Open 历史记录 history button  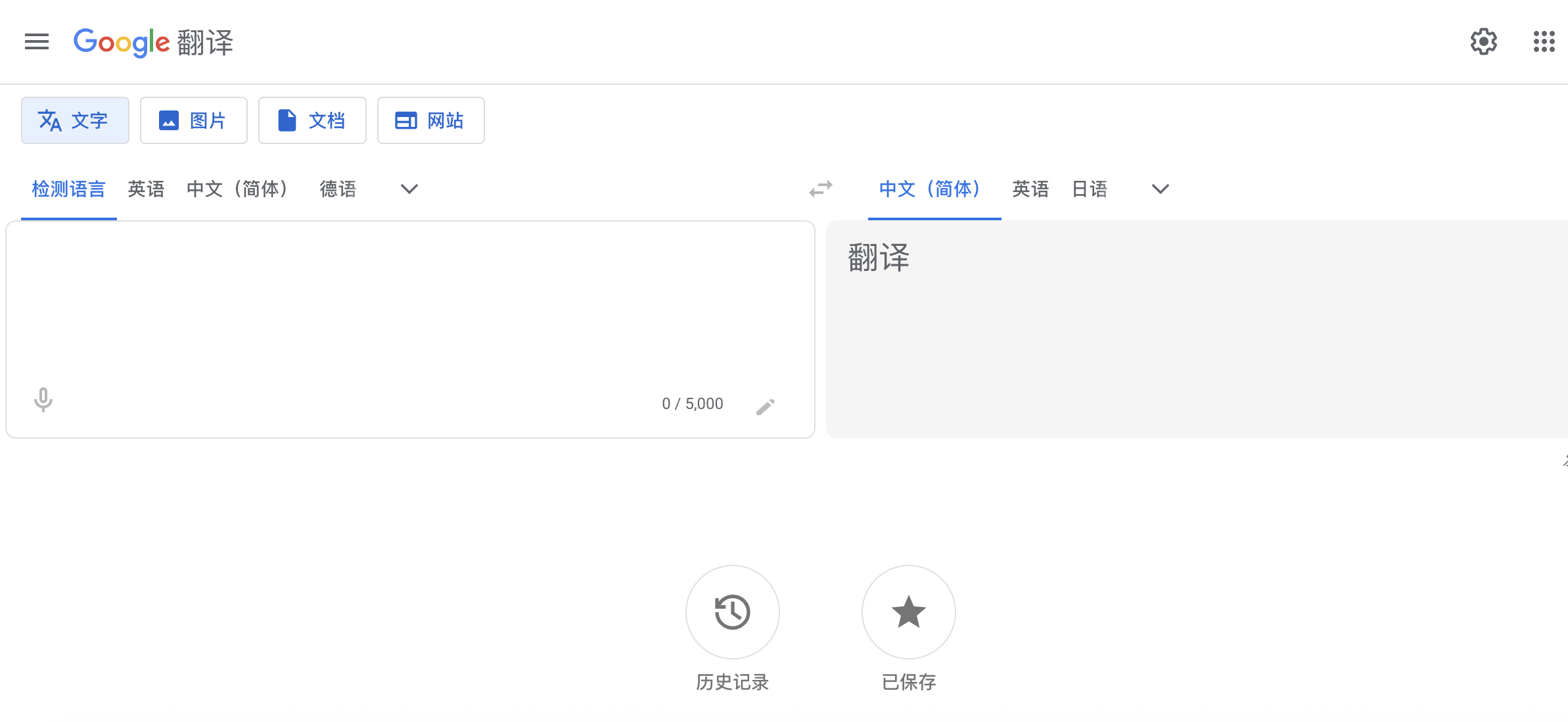(732, 612)
